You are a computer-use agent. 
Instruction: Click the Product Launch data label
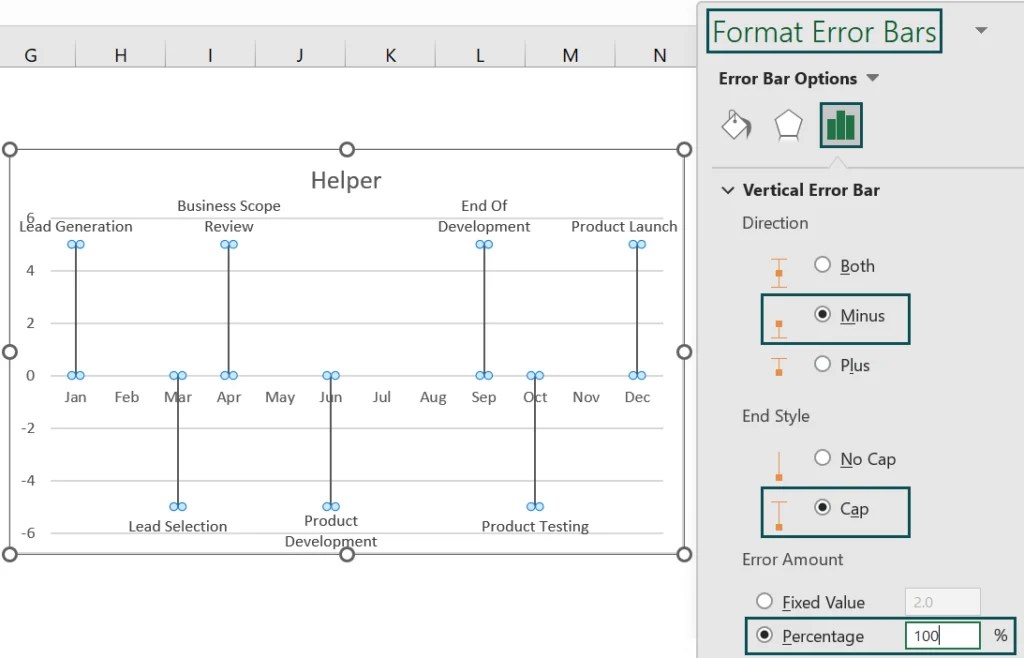624,227
